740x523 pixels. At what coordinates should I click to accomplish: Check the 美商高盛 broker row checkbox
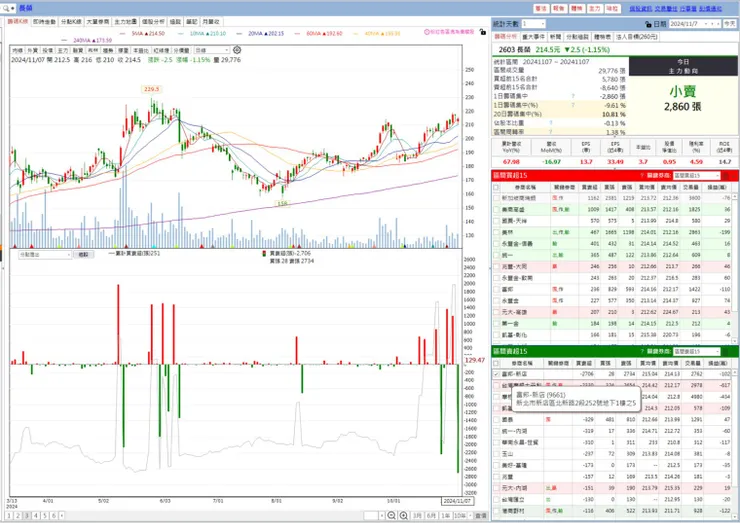click(496, 210)
